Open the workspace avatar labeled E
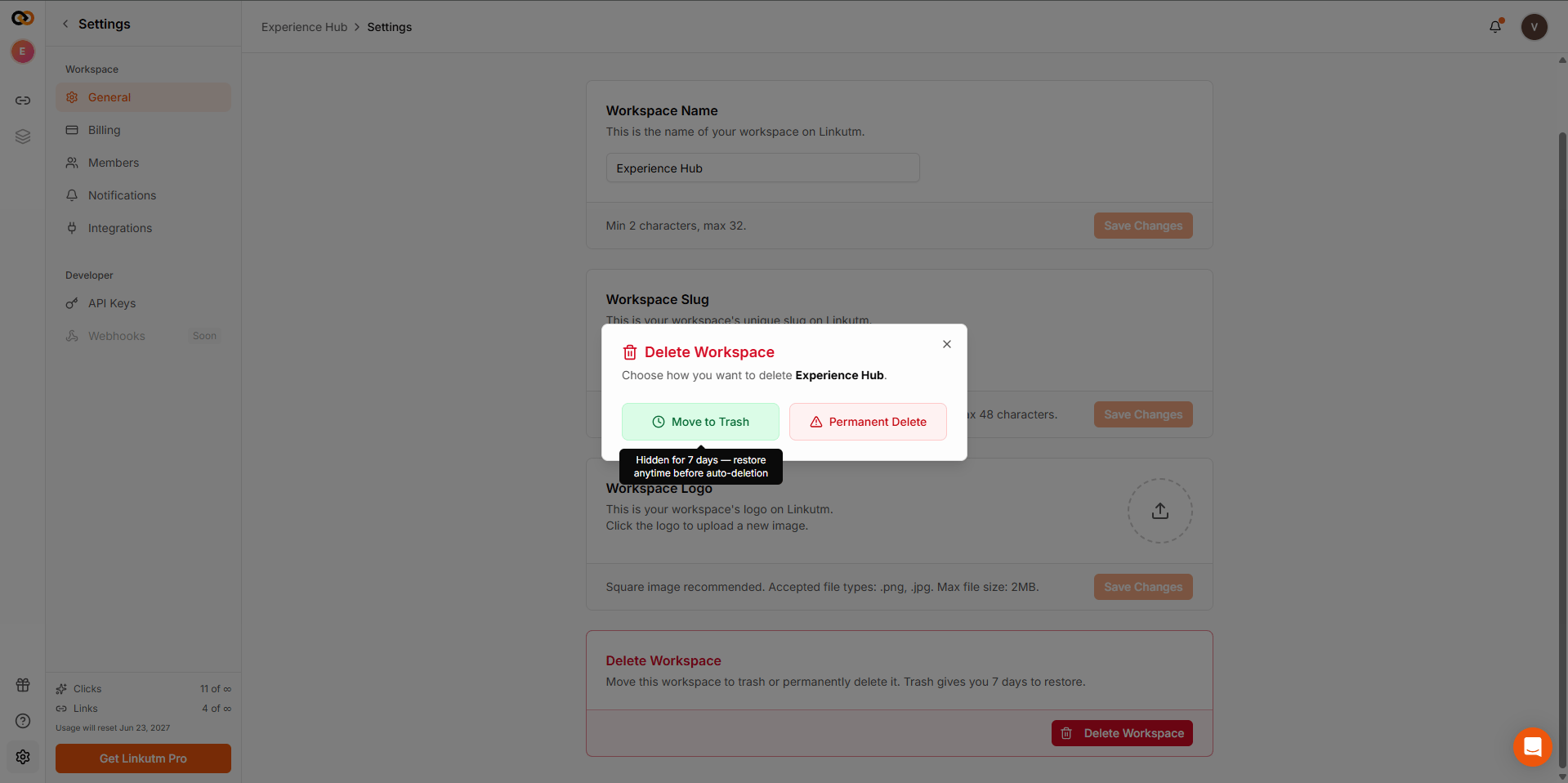The height and width of the screenshot is (783, 1568). point(22,51)
